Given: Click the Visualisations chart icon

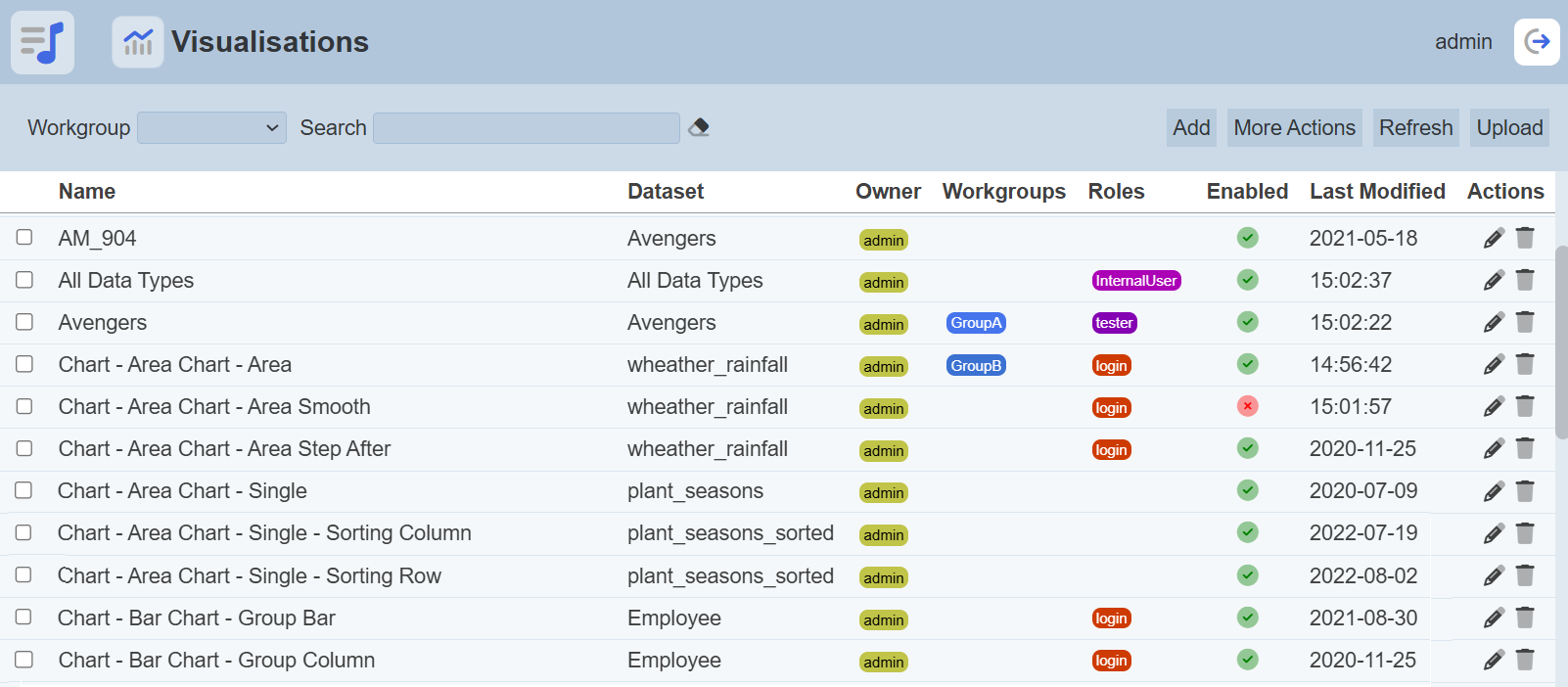Looking at the screenshot, I should (x=138, y=42).
